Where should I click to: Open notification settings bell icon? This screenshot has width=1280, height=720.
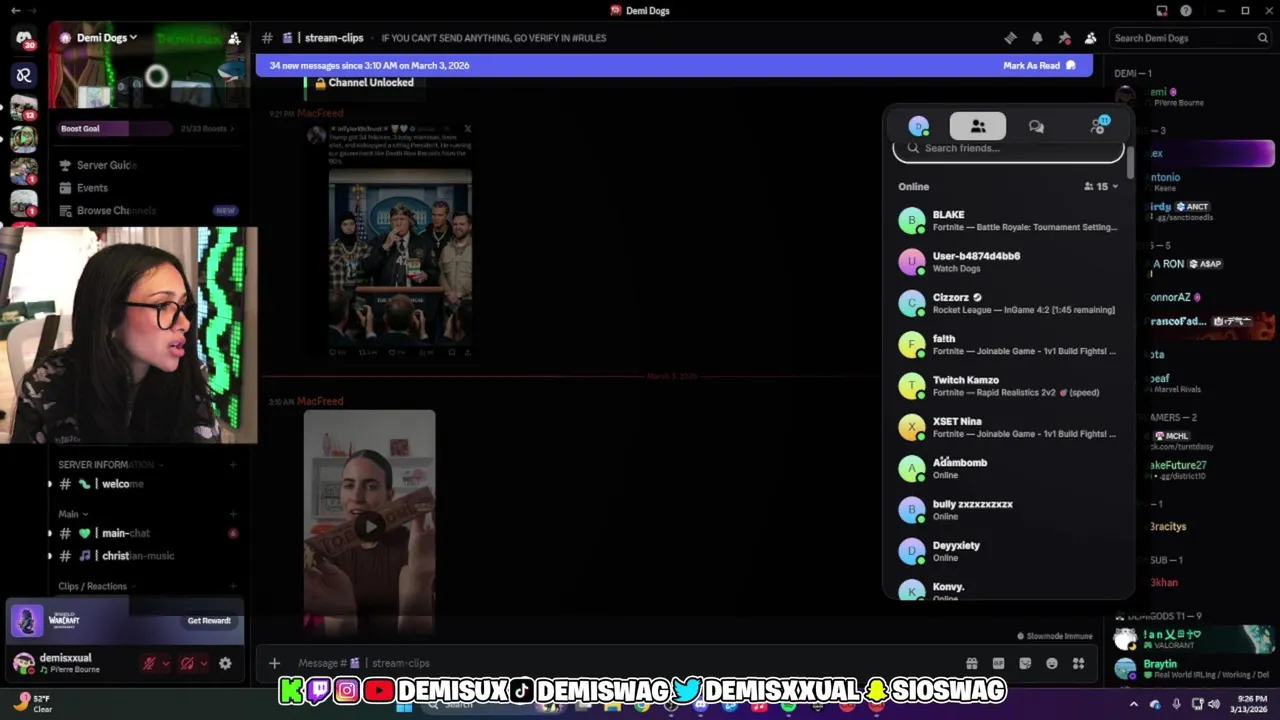(1037, 38)
